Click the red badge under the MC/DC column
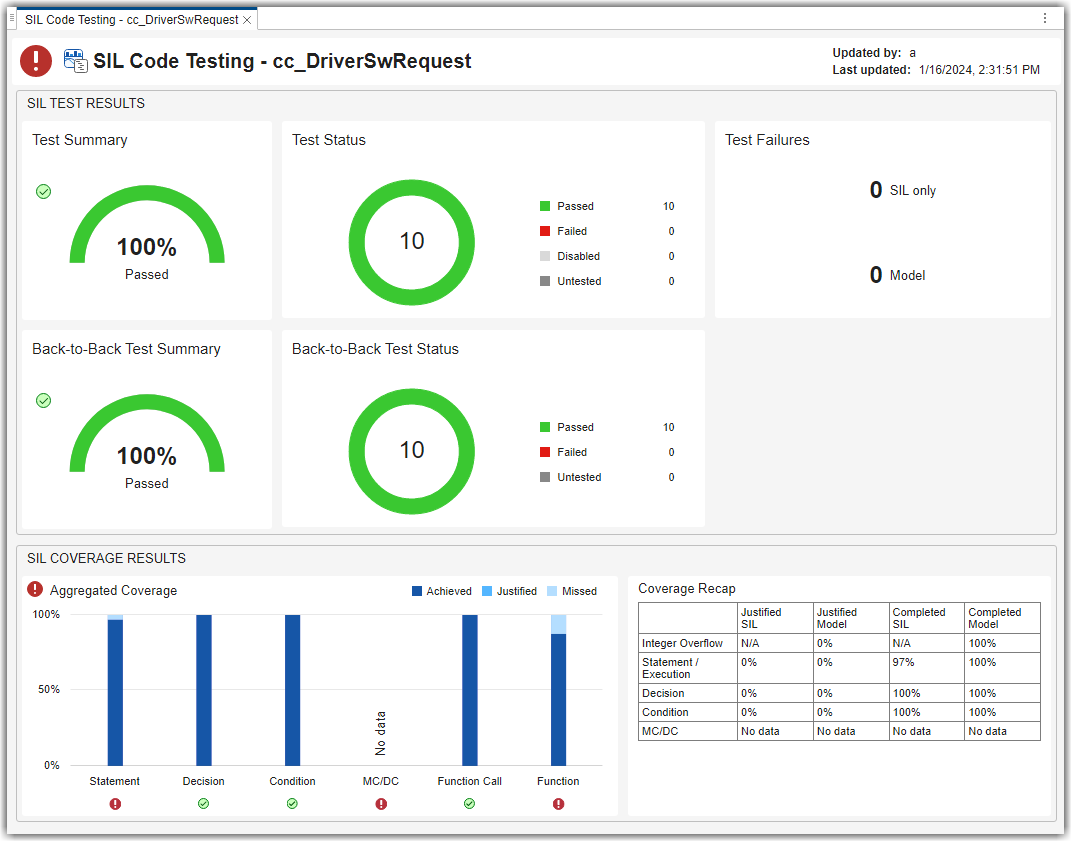 pos(380,803)
